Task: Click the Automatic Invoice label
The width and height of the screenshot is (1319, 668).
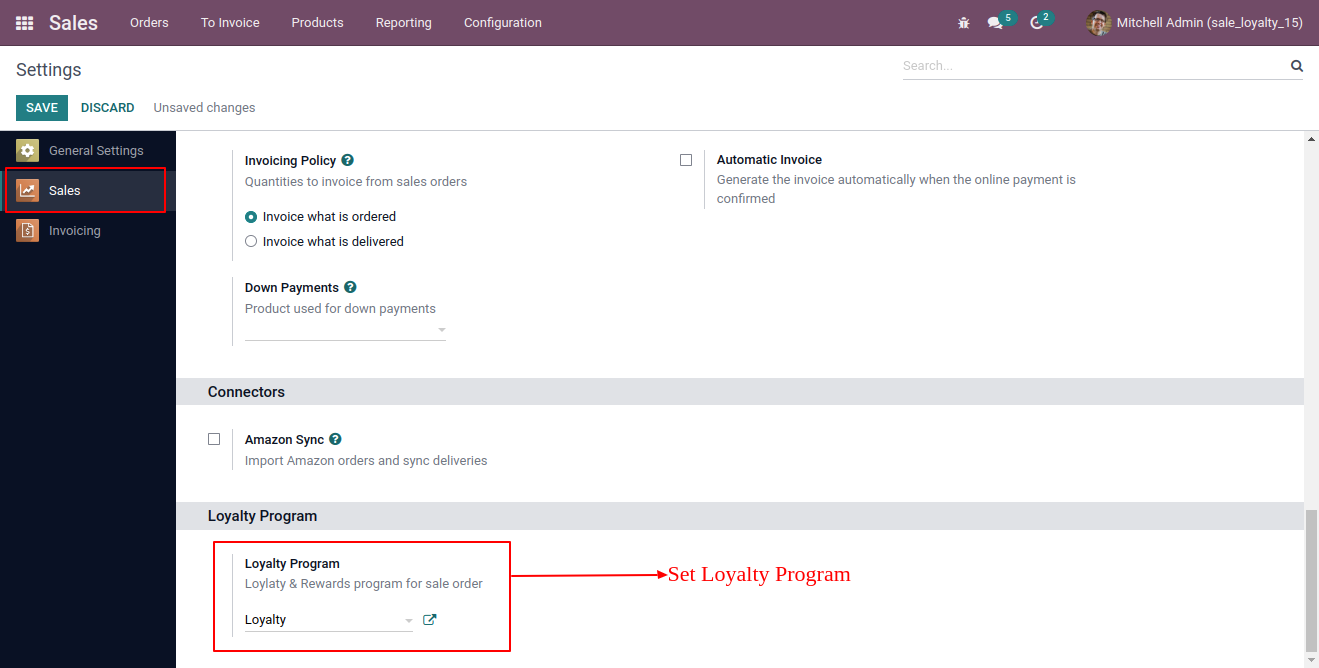Action: coord(769,160)
